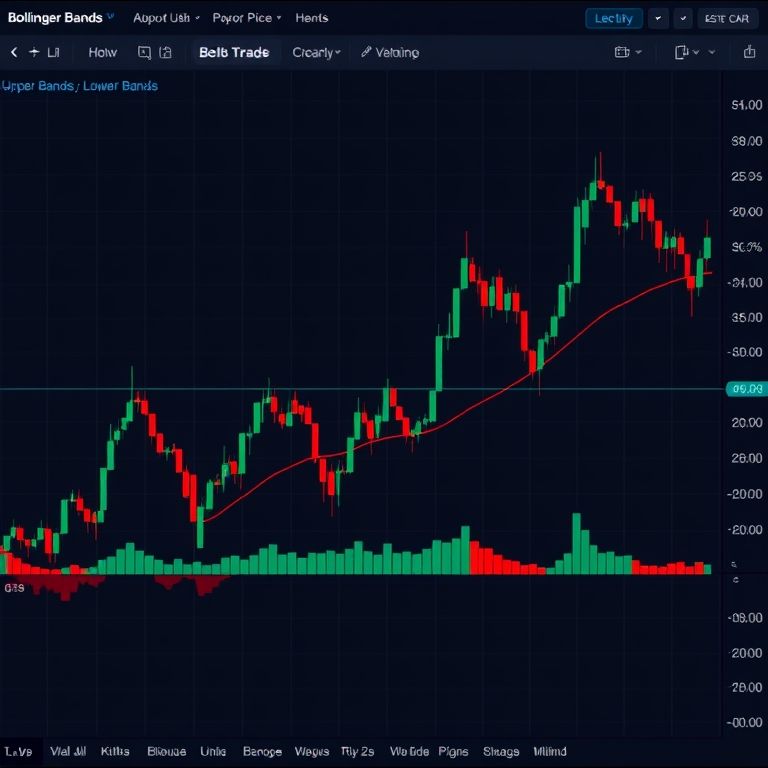Expand the Apopt Ush dropdown menu

tap(166, 18)
